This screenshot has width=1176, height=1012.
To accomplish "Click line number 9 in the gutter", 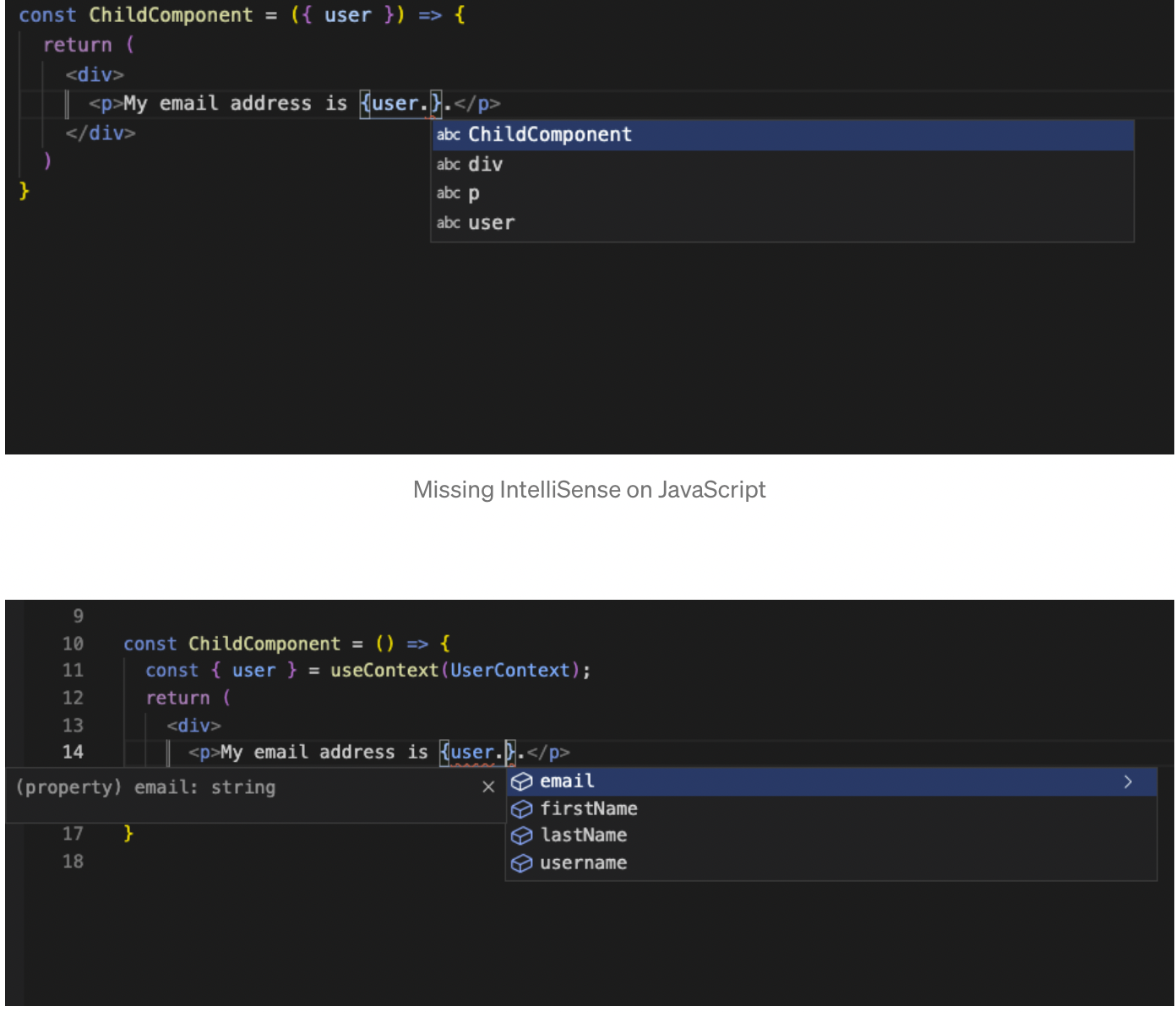I will point(79,616).
